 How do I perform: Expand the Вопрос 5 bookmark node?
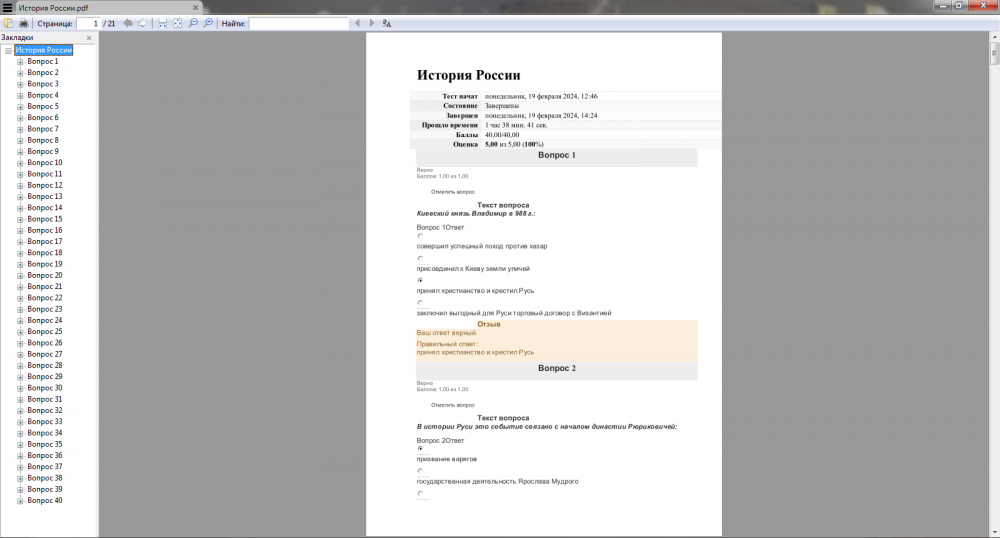(20, 106)
